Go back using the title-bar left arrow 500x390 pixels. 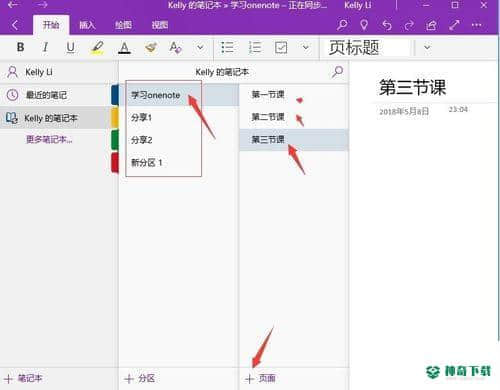13,5
